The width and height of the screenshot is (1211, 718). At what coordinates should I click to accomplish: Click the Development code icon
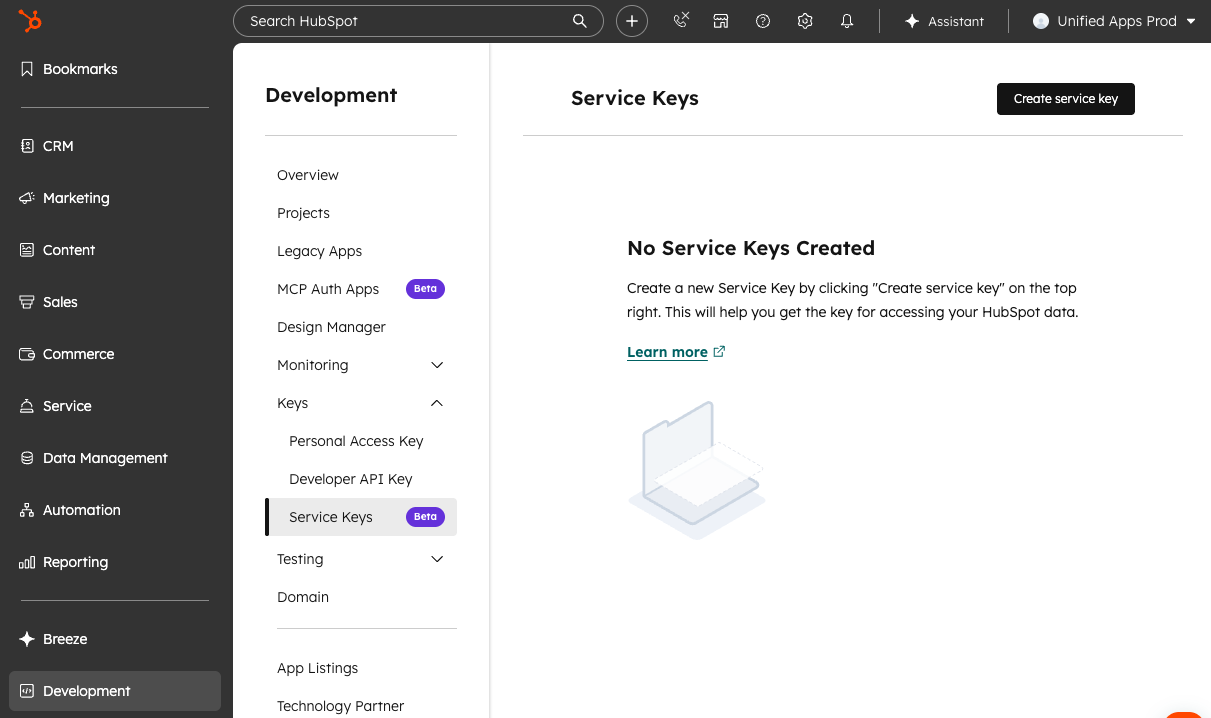pyautogui.click(x=27, y=691)
